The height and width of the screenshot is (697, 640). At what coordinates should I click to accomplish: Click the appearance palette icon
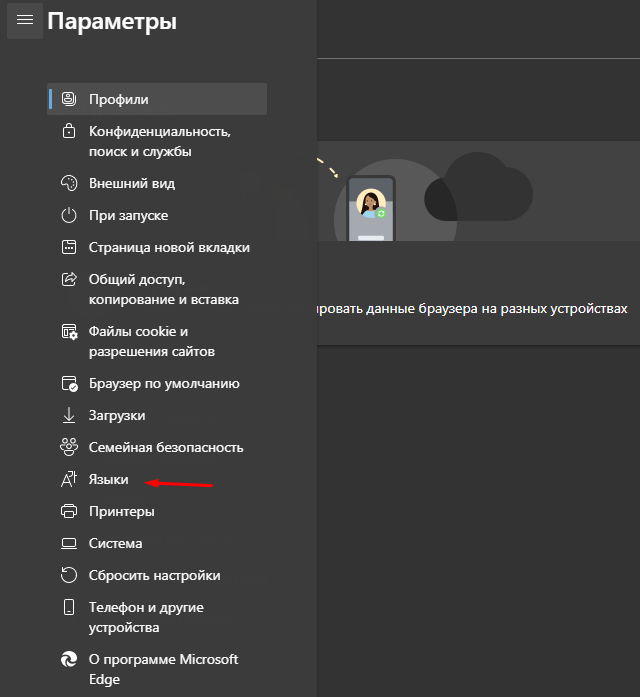69,184
